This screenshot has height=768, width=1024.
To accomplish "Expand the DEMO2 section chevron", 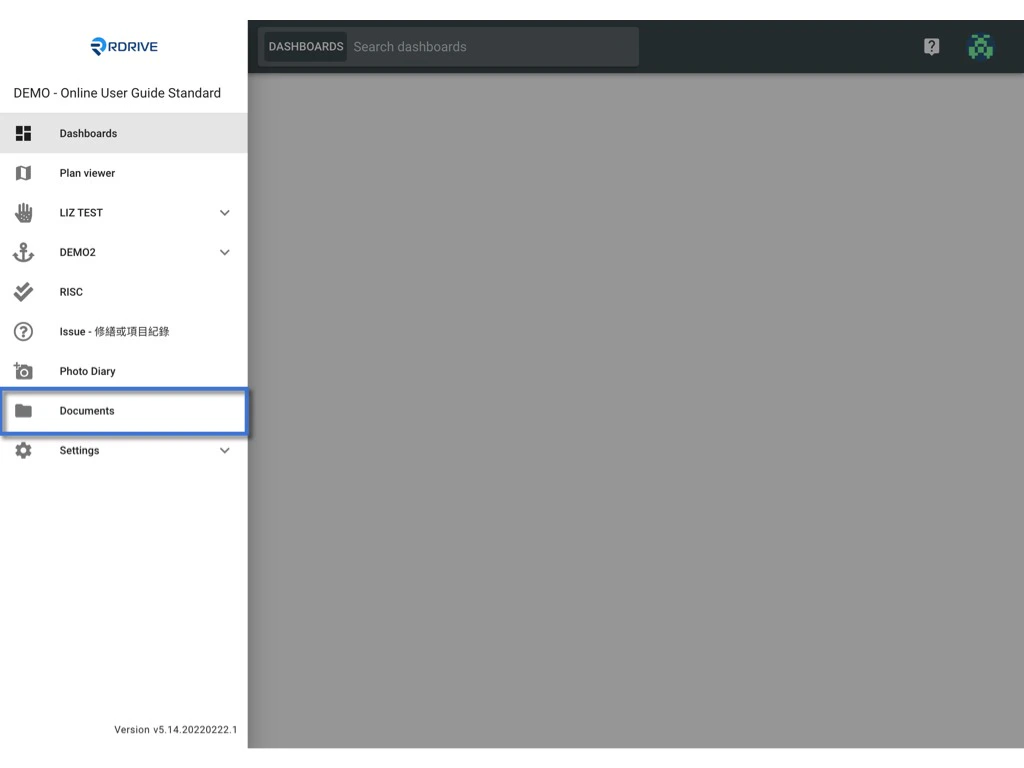I will click(224, 252).
